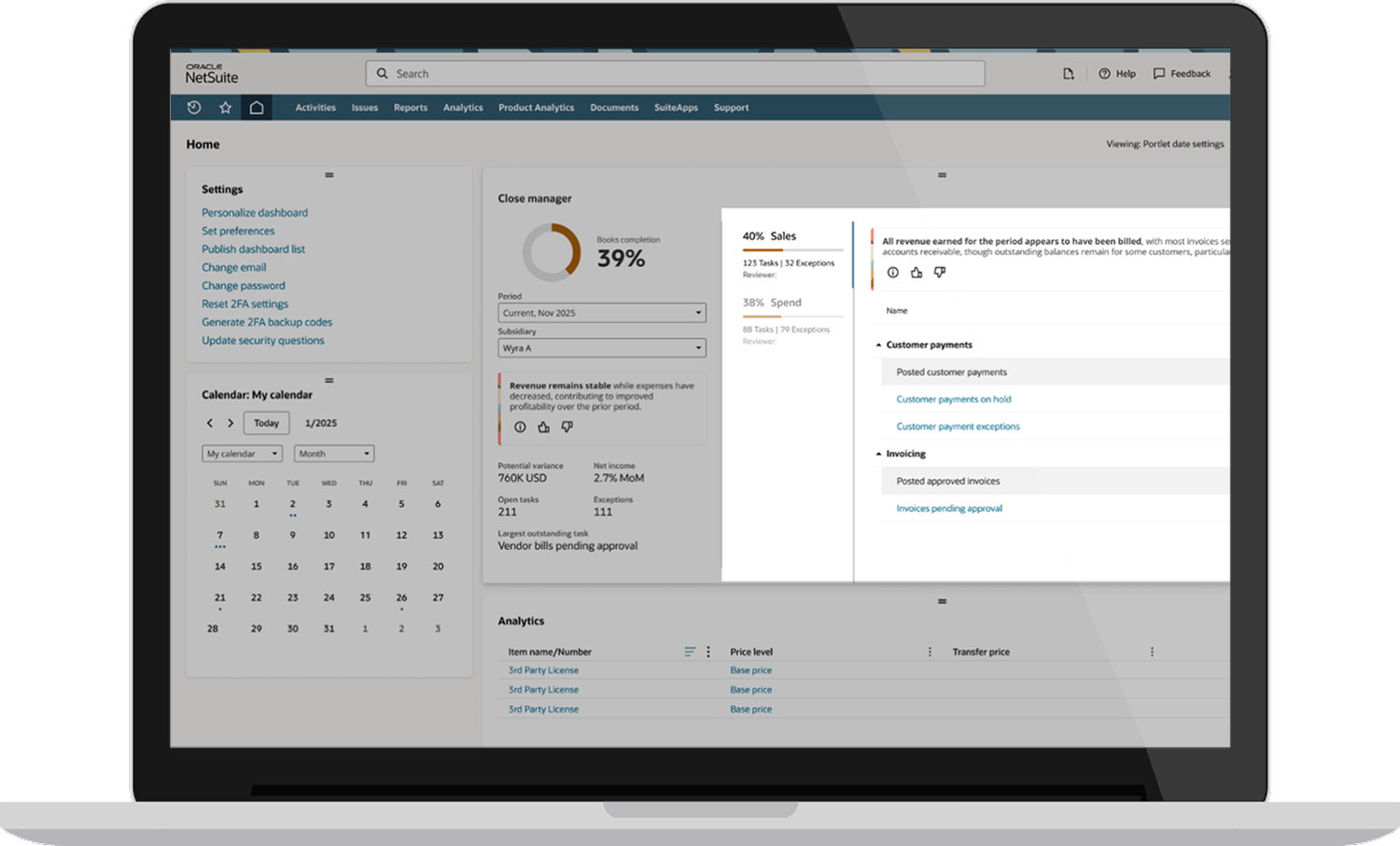Collapse the Customer payments section

coord(878,345)
